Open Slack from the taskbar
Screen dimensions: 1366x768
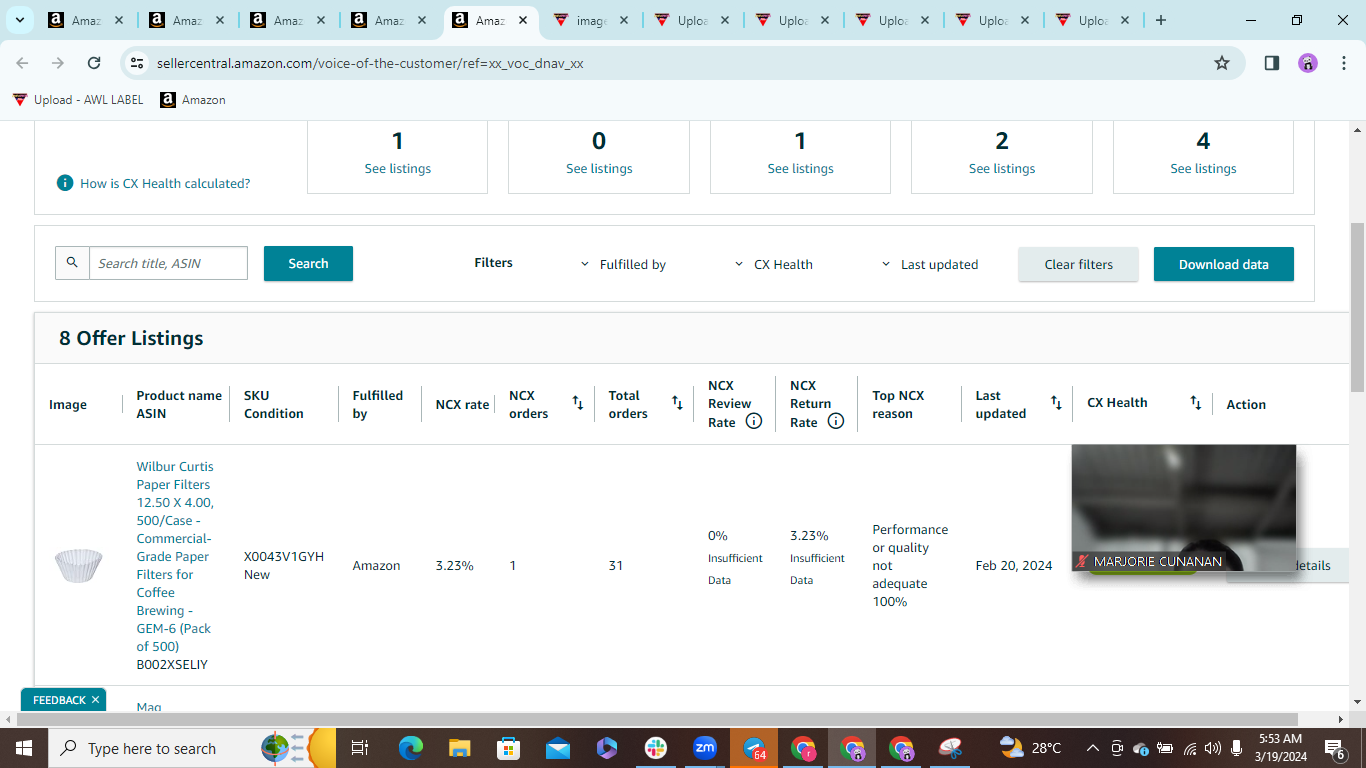[x=656, y=748]
